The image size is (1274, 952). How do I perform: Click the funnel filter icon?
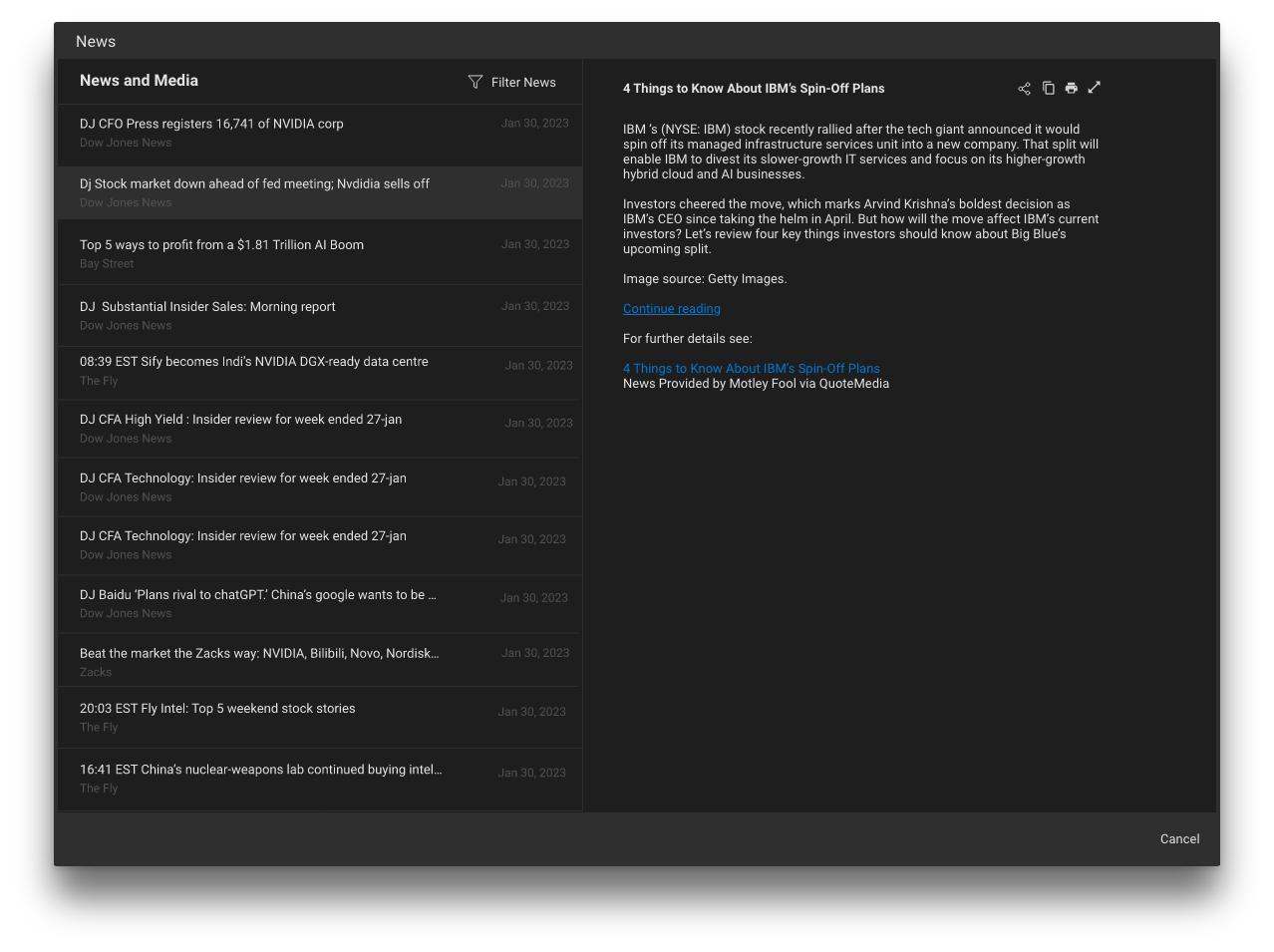tap(476, 83)
